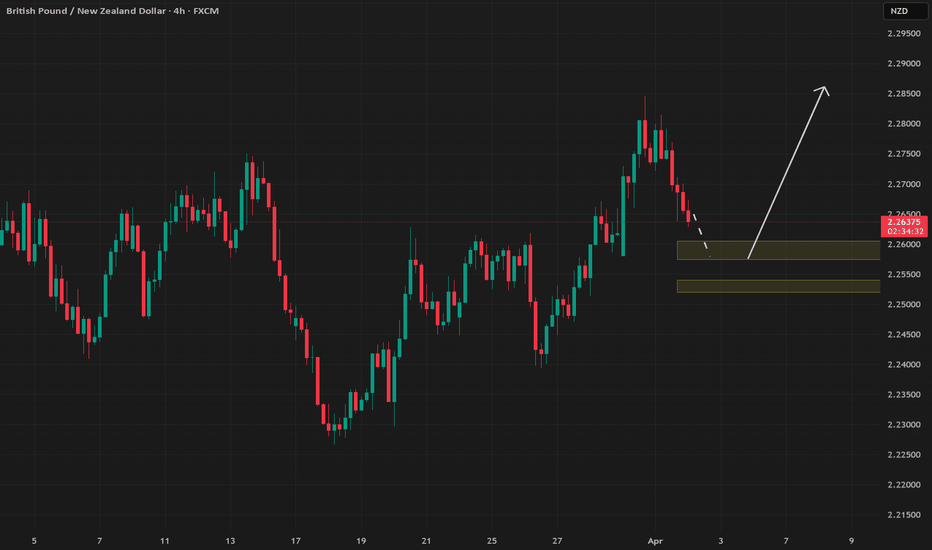Click date label 11 on time axis
Viewport: 932px width, 550px height.
[x=165, y=540]
